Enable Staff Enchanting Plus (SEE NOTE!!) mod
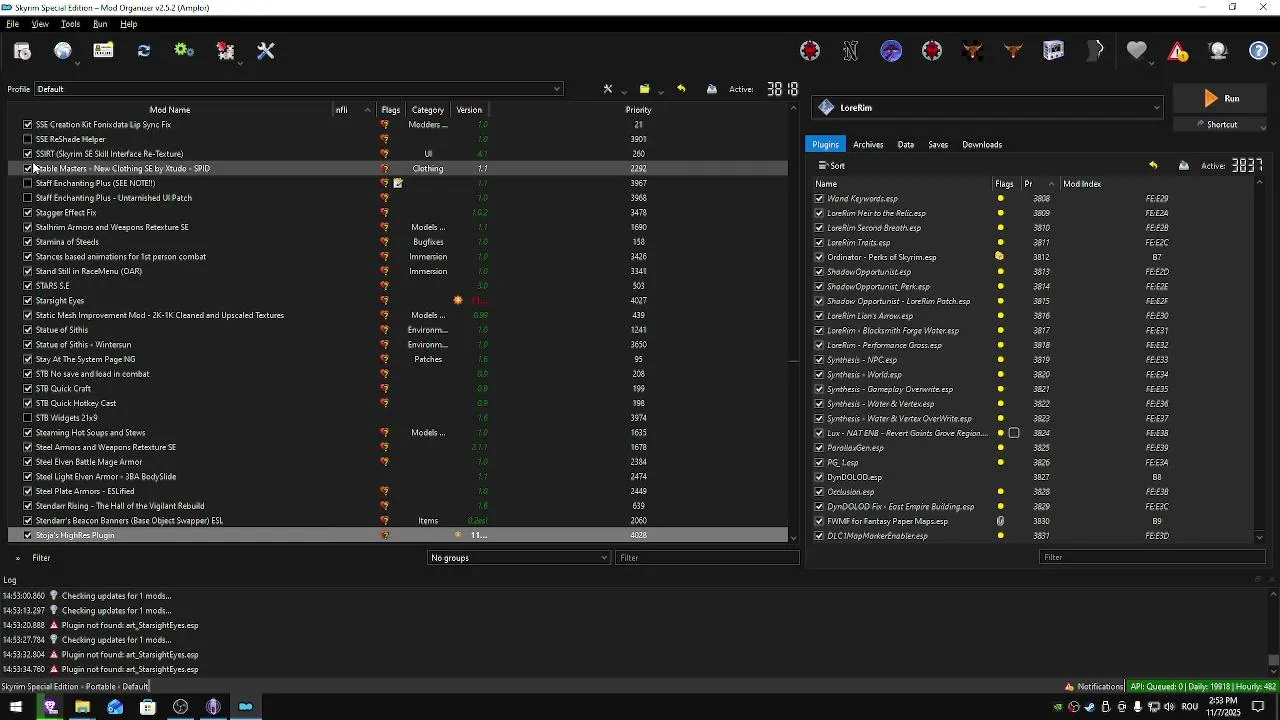The image size is (1280, 720). (28, 183)
